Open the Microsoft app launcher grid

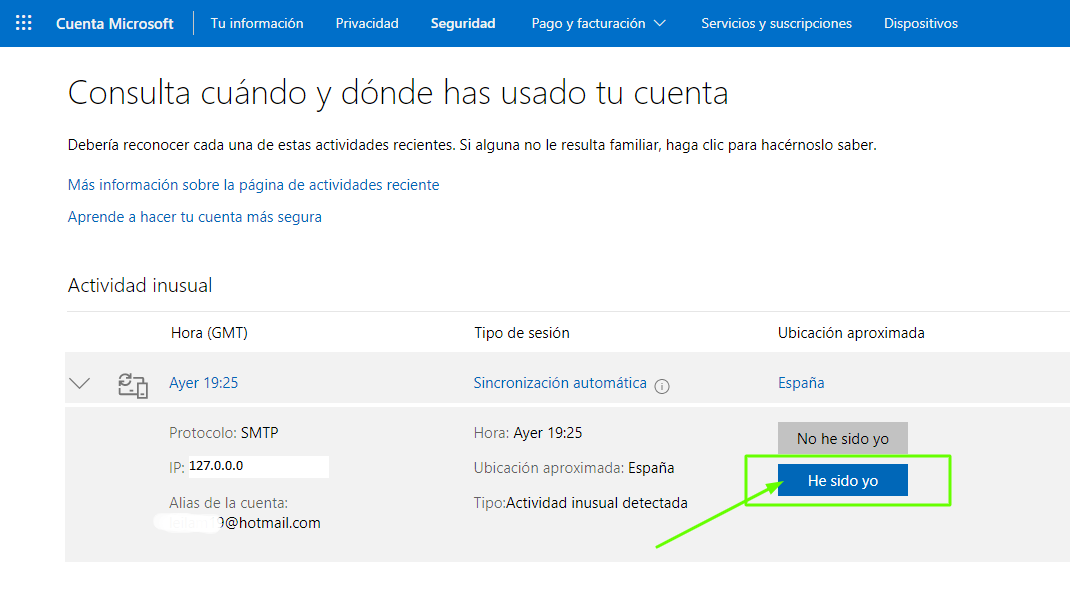click(x=24, y=23)
